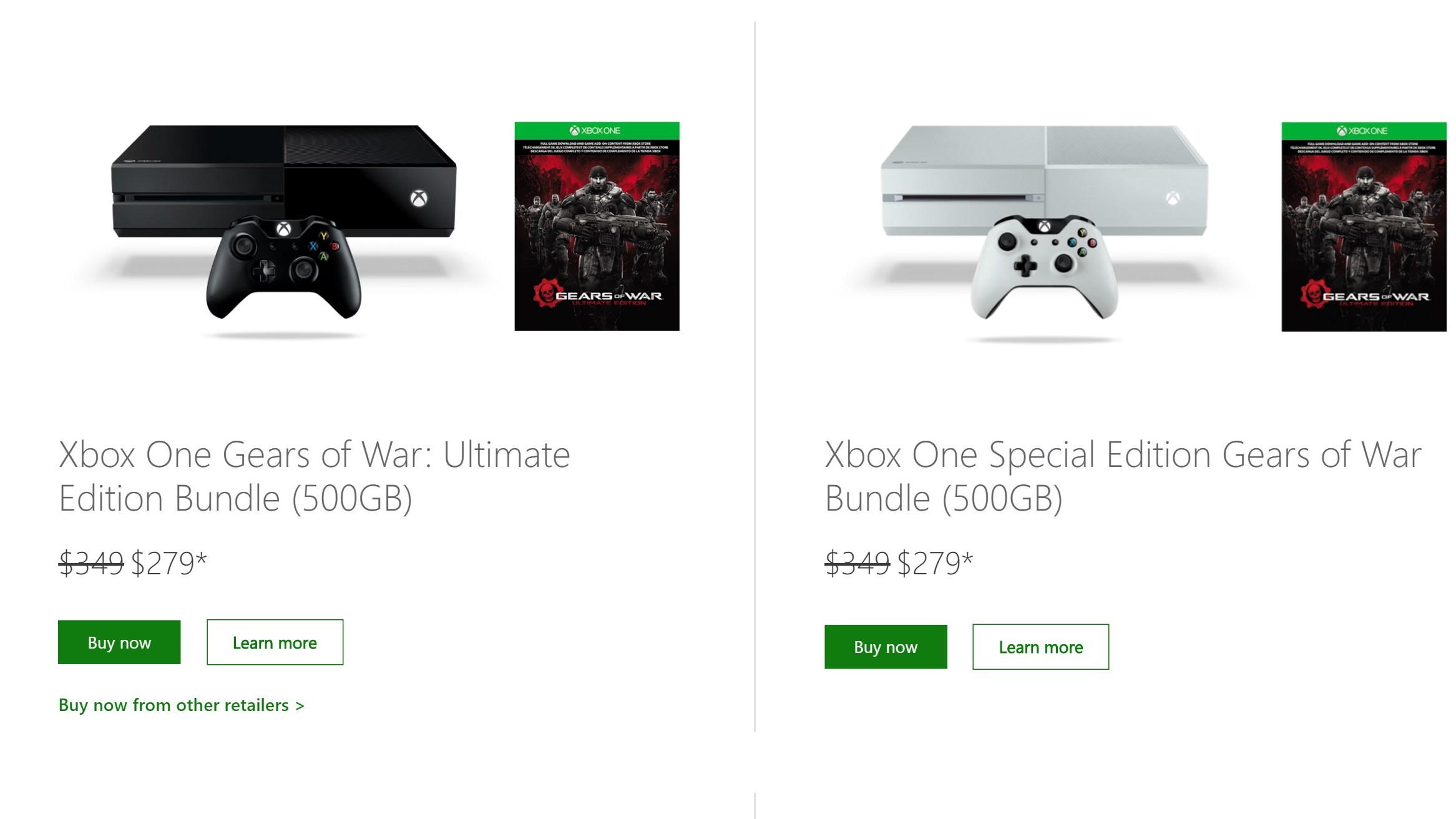Click the red skull gear emblem on the right cover

(x=1312, y=293)
